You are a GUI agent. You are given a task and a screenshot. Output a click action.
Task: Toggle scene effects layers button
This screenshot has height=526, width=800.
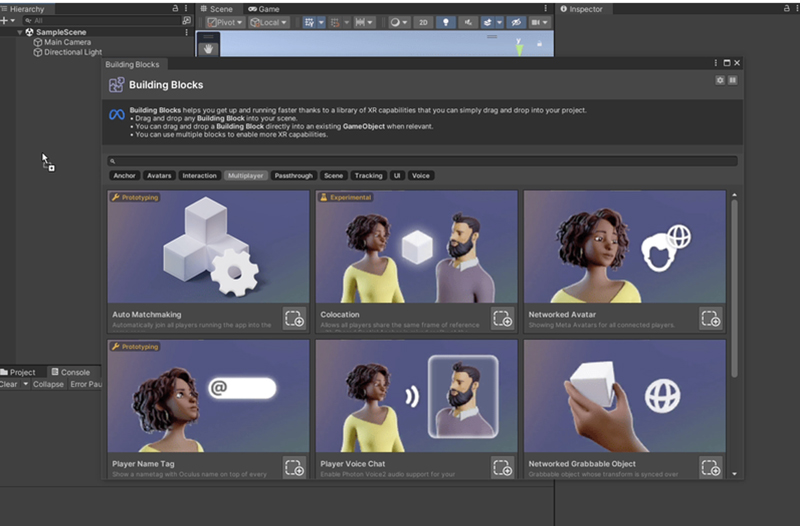(488, 22)
